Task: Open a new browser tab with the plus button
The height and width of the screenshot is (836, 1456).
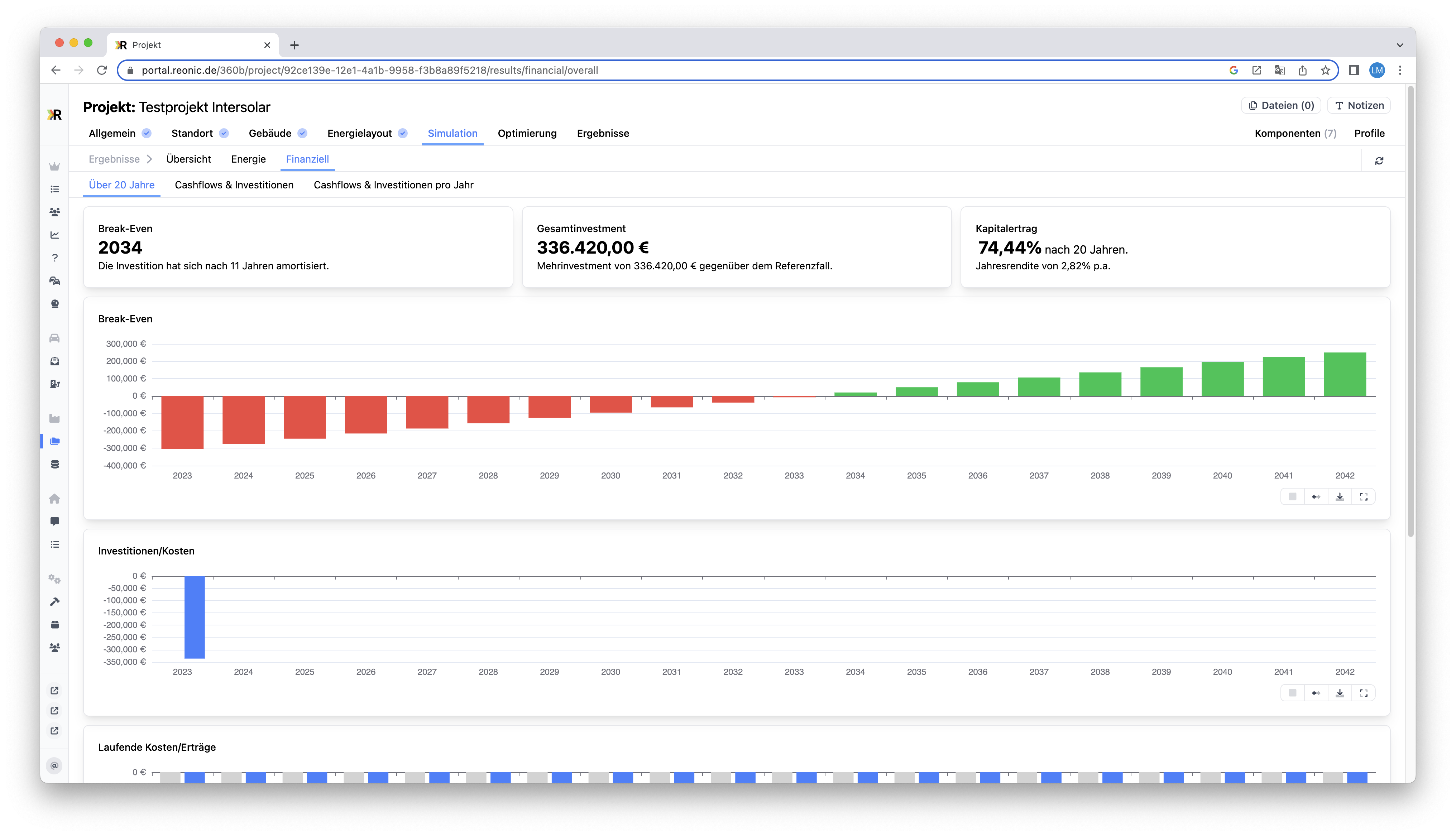Action: tap(294, 45)
